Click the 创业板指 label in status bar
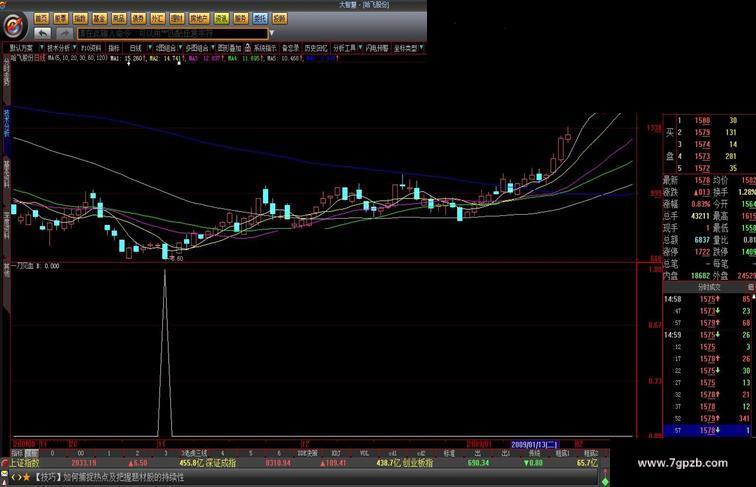 [418, 463]
